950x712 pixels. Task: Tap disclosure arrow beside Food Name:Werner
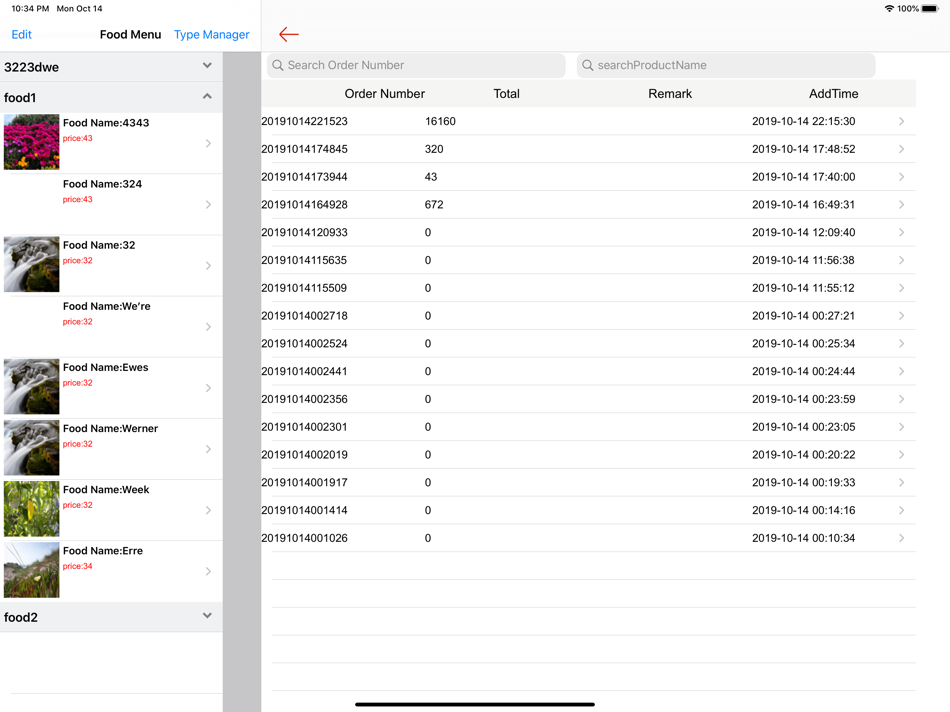(x=208, y=449)
